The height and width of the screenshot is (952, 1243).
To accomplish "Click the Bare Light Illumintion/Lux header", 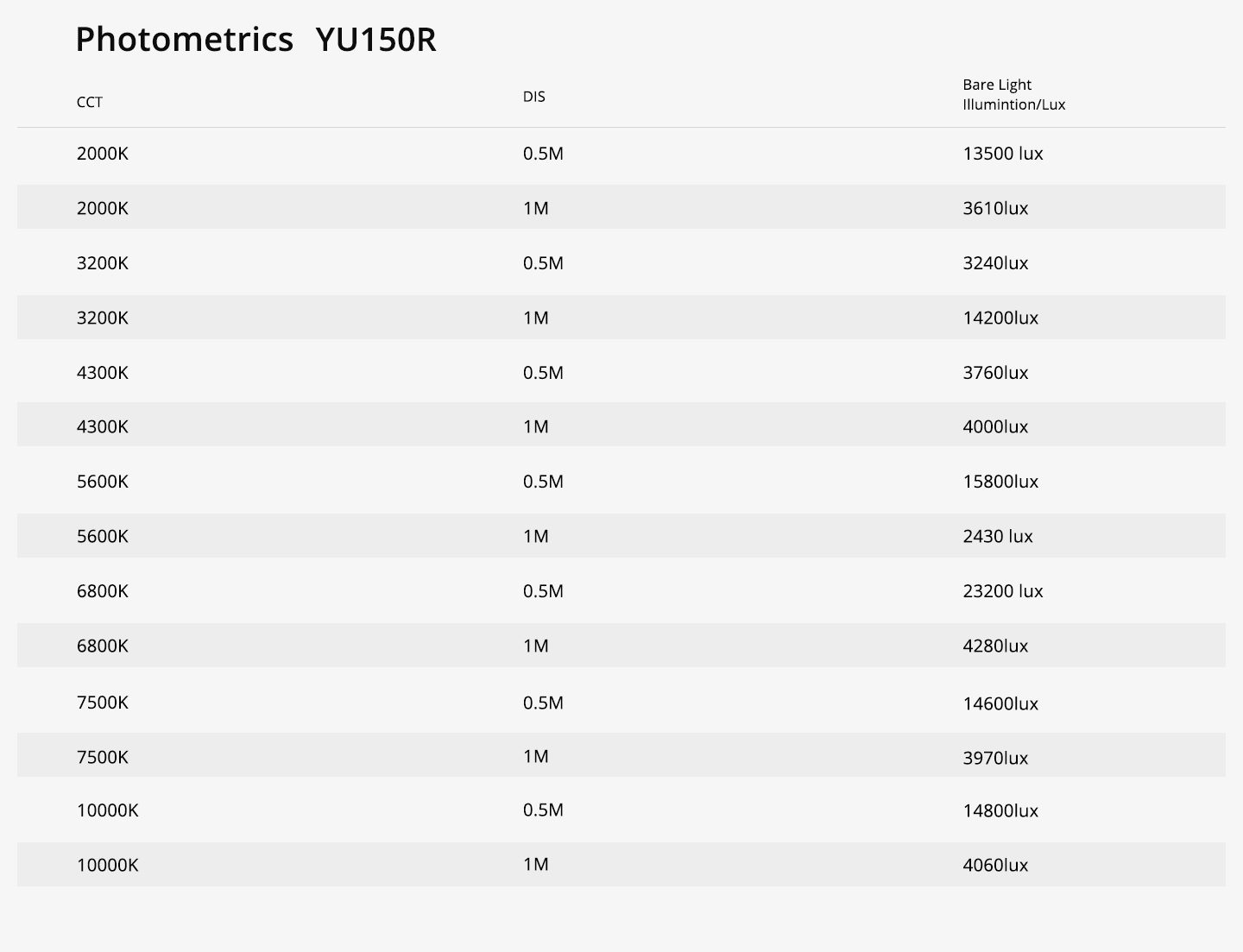I will click(1013, 95).
